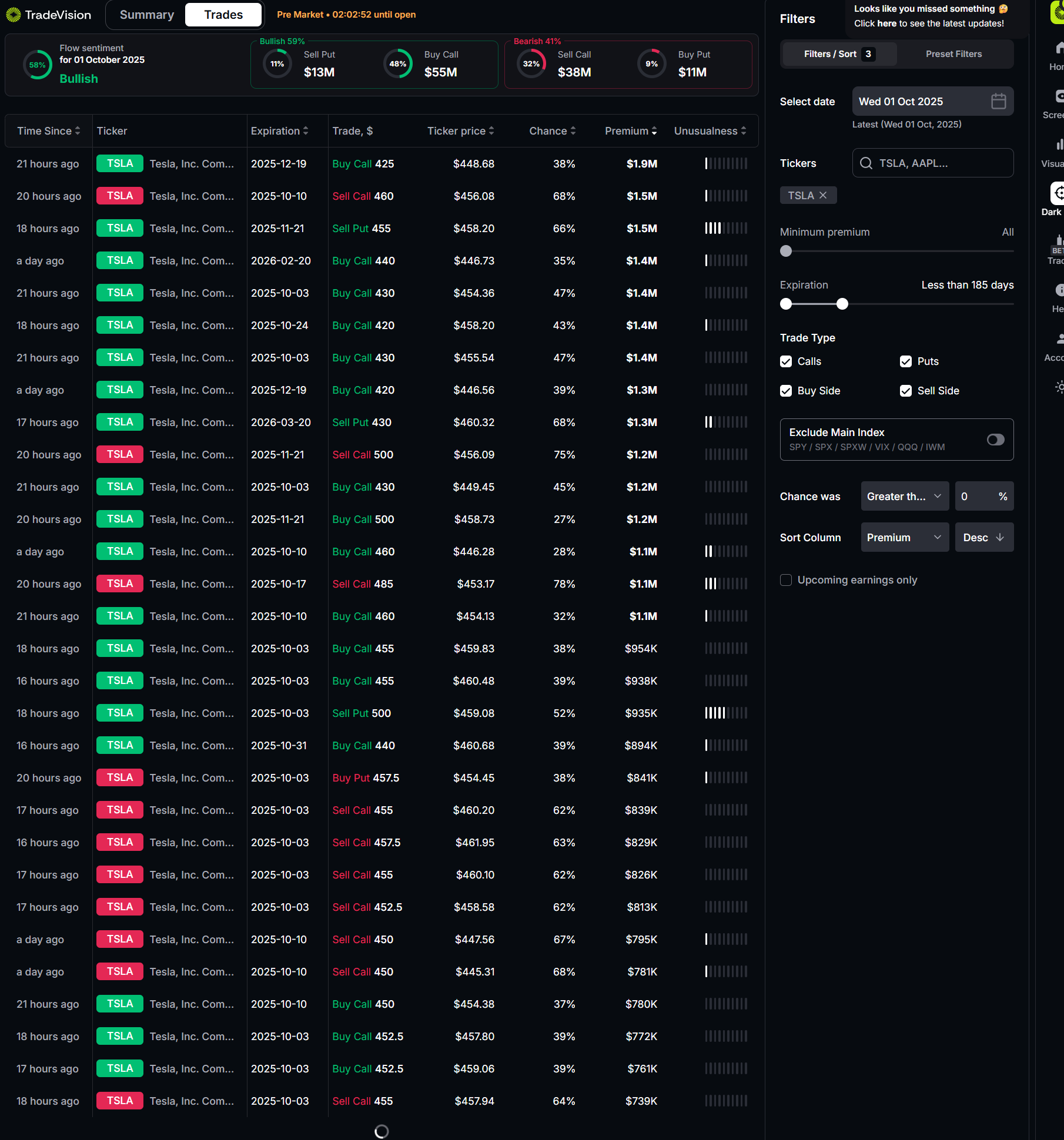
Task: Click the ticker search magnifier icon
Action: click(x=866, y=163)
